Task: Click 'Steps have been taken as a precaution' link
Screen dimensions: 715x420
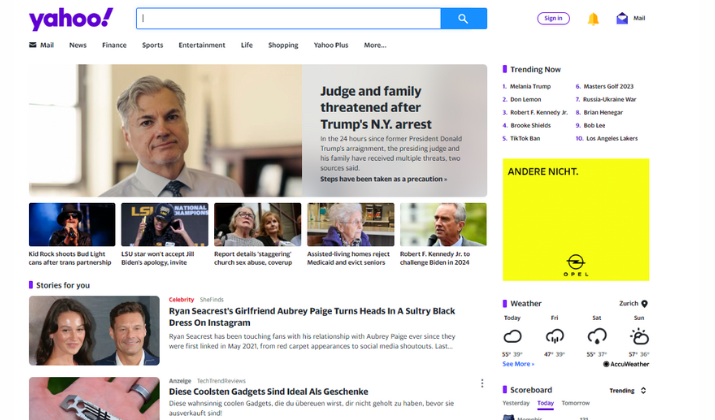Action: pos(383,179)
